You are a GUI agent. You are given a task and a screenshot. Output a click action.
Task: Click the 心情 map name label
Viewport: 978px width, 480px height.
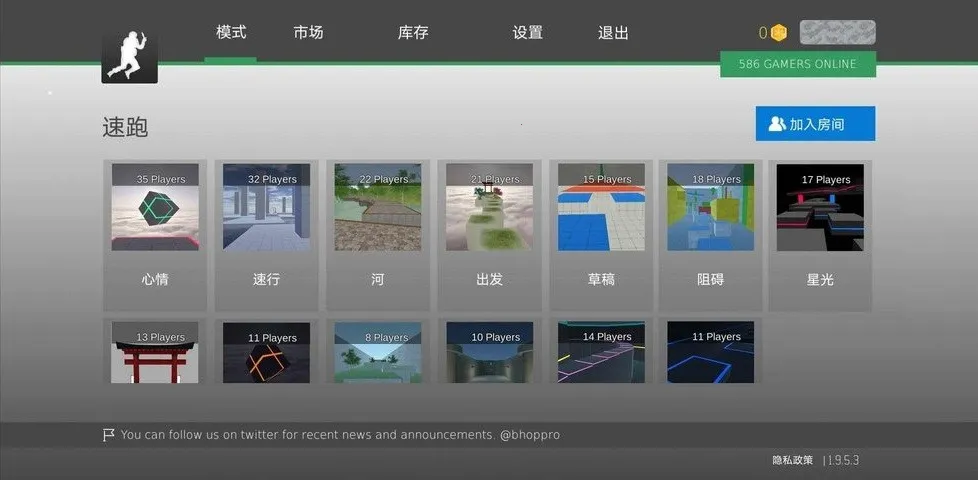155,280
